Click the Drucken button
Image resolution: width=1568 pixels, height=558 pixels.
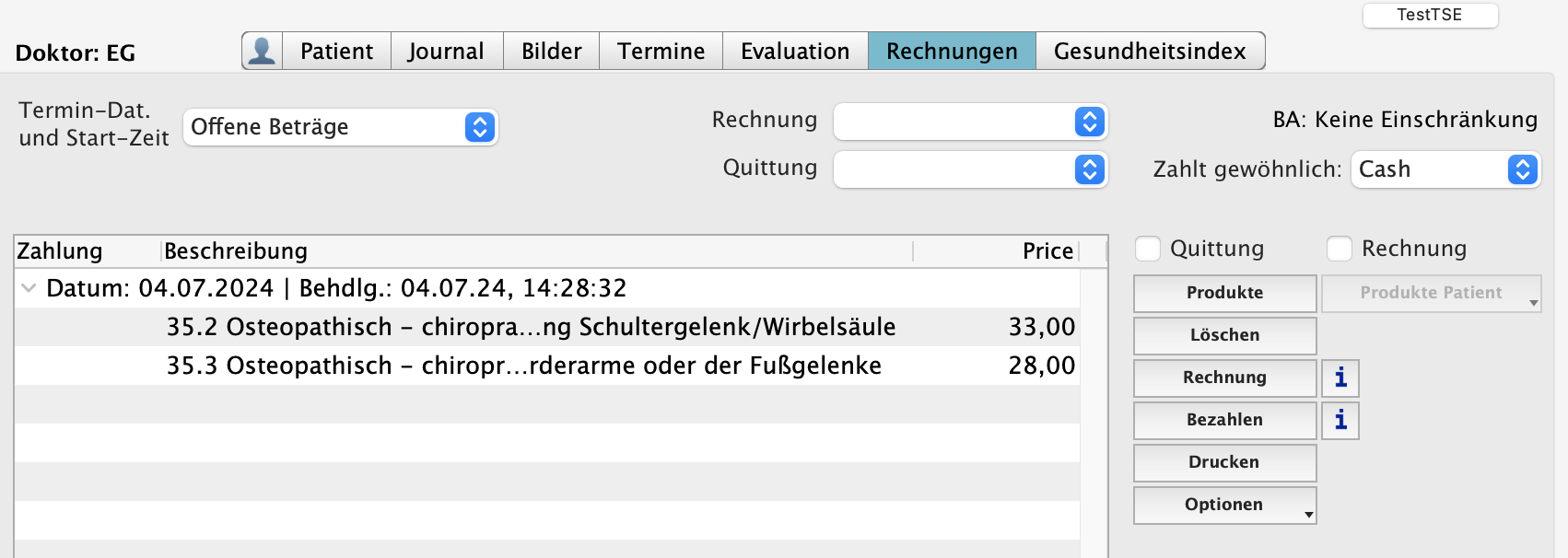tap(1224, 462)
